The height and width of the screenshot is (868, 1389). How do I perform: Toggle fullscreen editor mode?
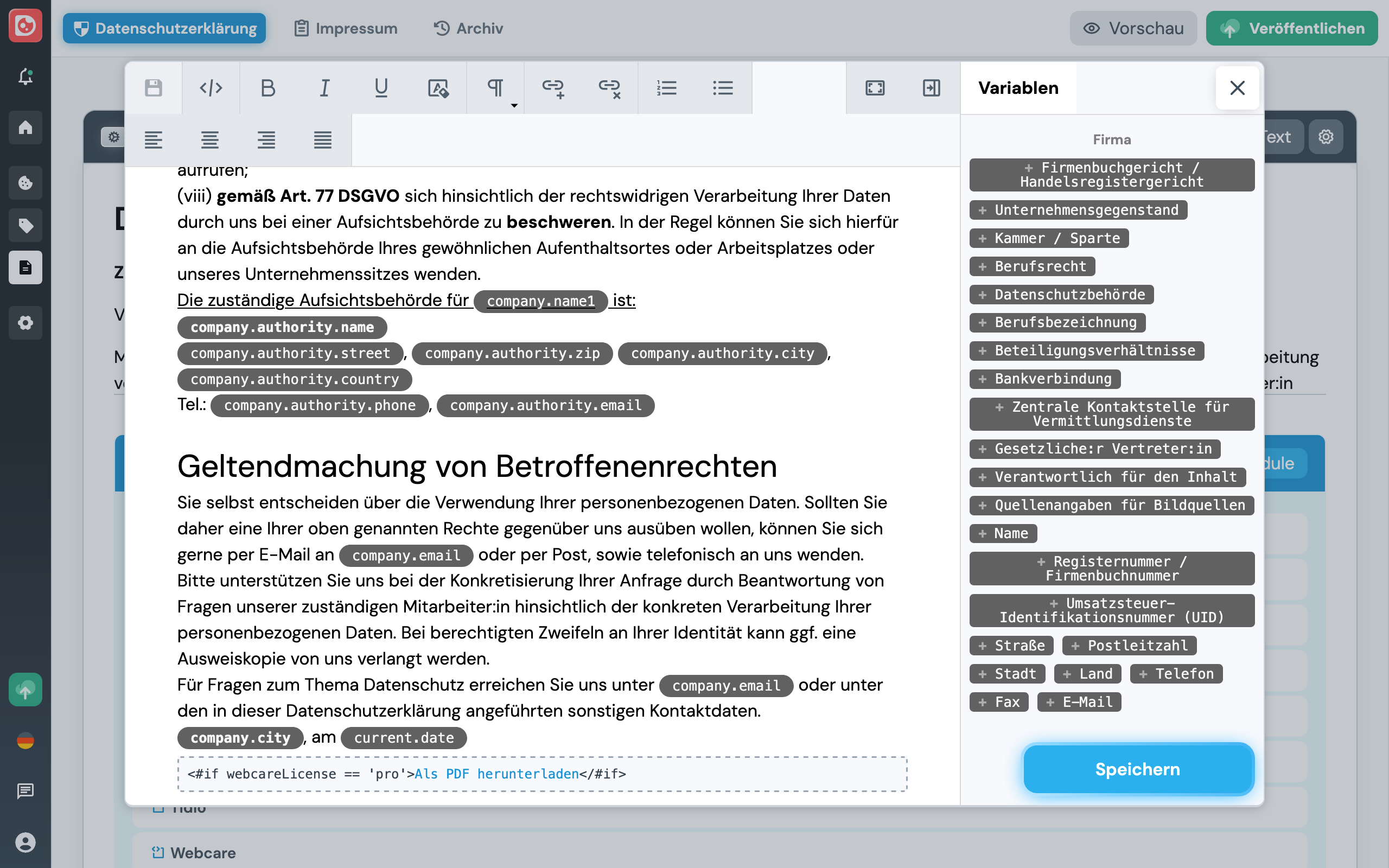(873, 88)
